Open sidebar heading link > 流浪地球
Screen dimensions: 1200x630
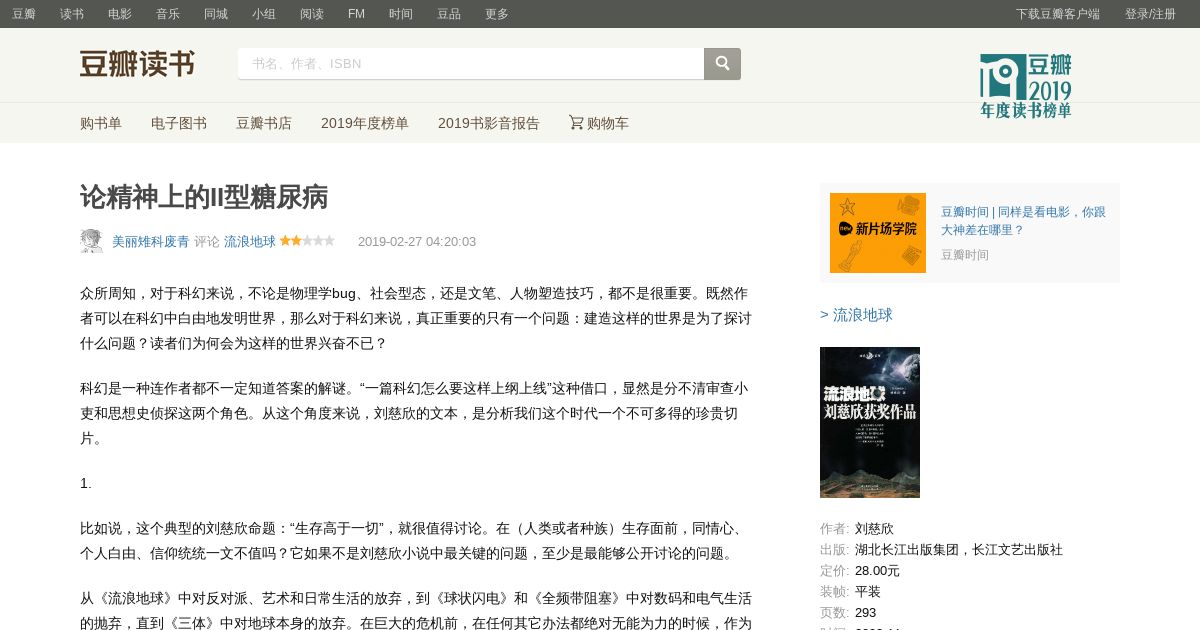point(856,315)
